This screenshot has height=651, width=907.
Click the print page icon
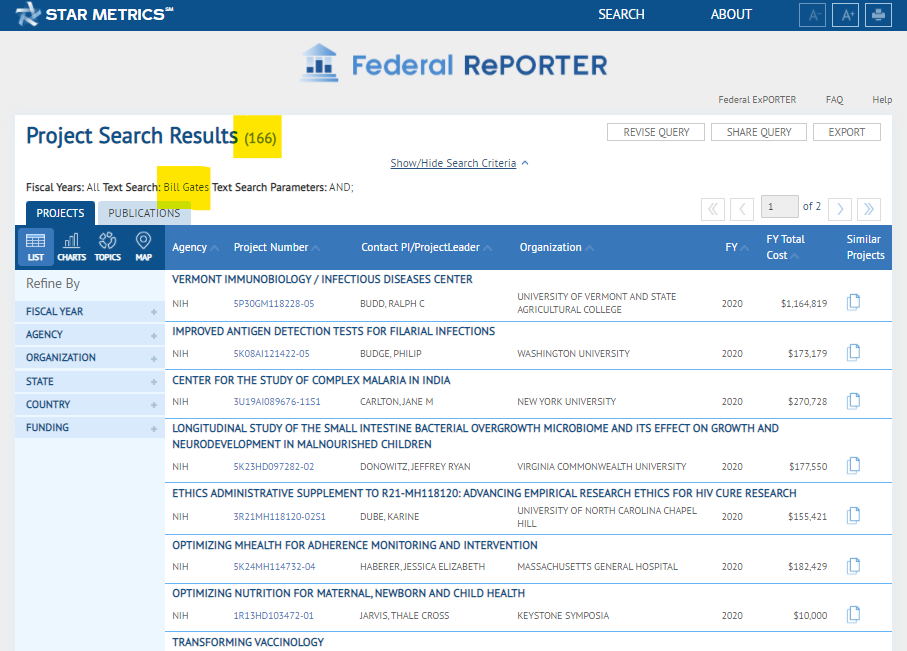pos(878,15)
